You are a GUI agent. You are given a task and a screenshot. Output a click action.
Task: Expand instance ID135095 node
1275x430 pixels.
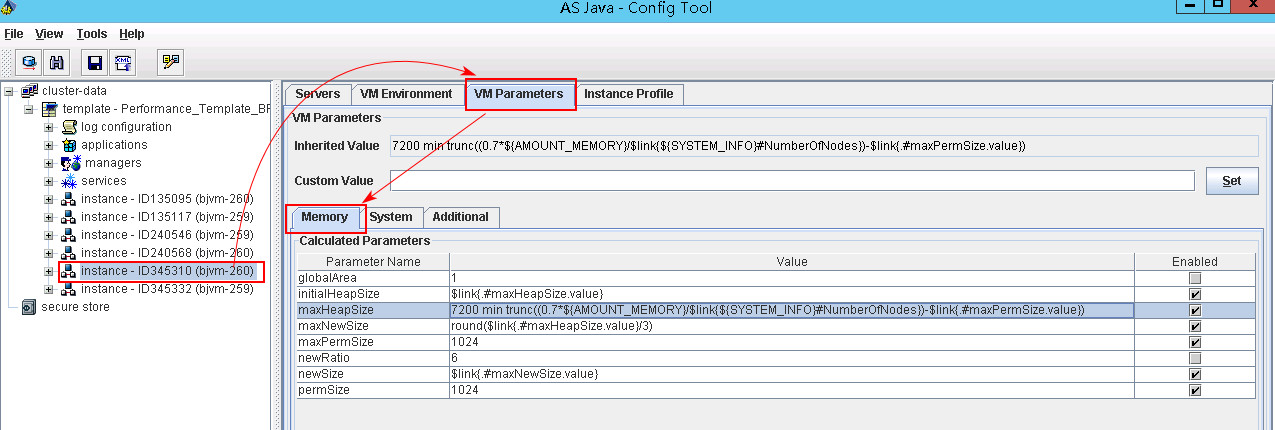(x=49, y=199)
